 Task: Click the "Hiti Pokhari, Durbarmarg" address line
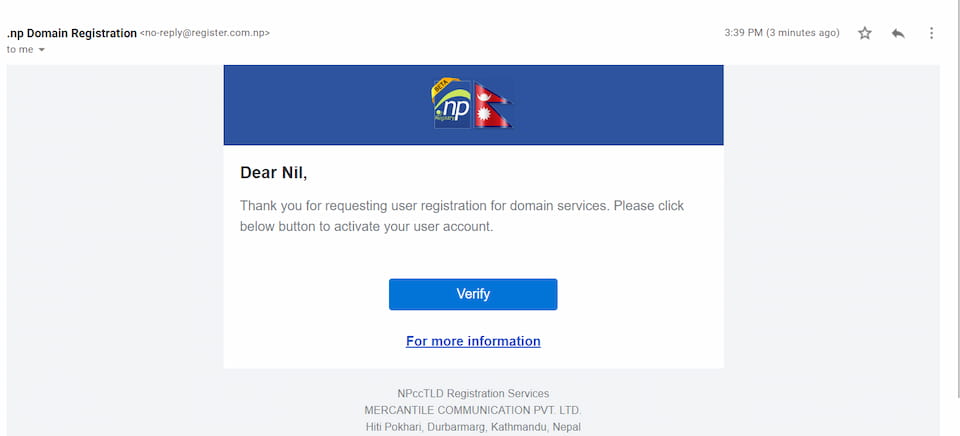click(x=473, y=427)
